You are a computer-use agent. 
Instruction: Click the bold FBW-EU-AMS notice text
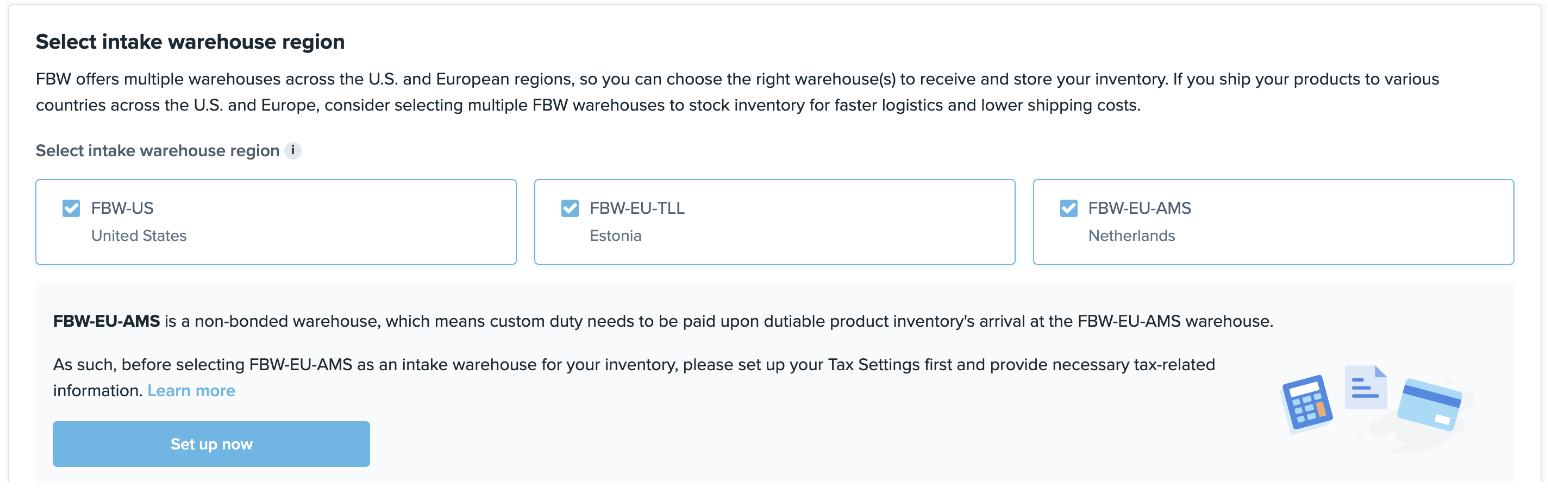click(107, 322)
